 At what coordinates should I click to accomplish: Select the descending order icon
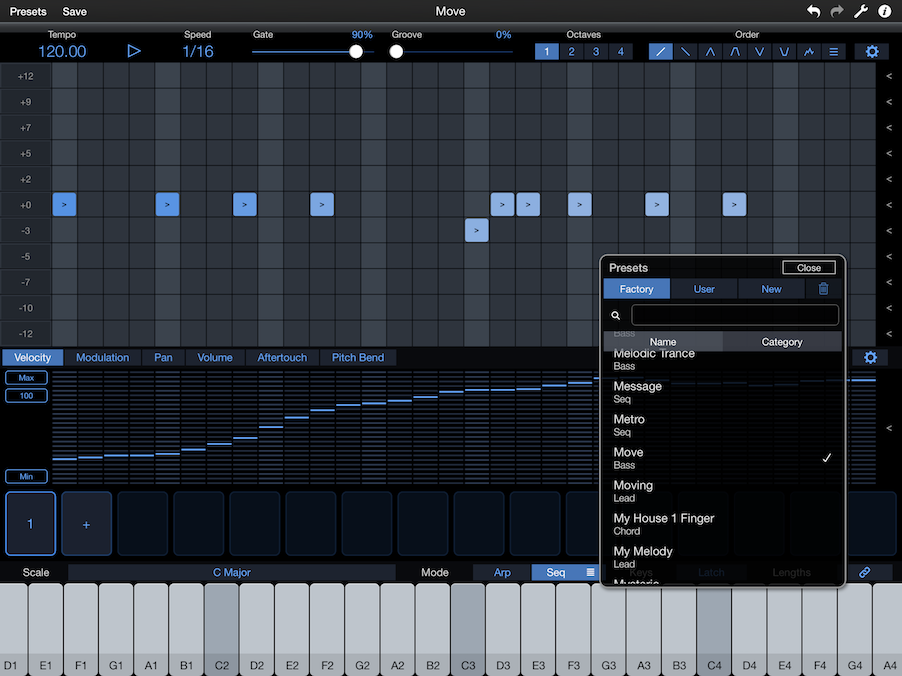pos(685,52)
